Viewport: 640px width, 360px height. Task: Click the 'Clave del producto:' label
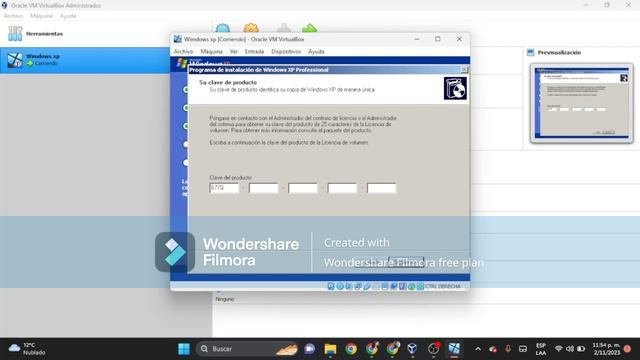pos(231,178)
